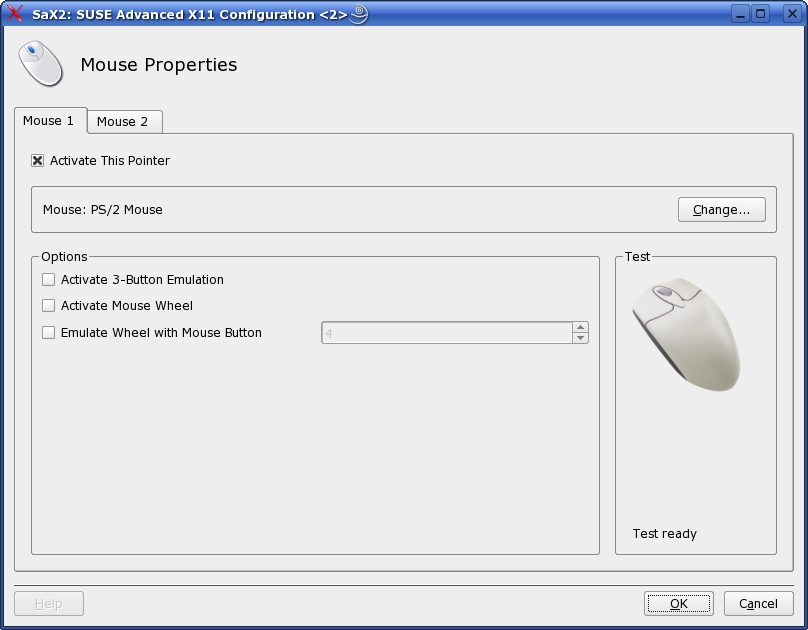Click the SaX2 X logo icon in title bar
The image size is (808, 630).
[15, 13]
